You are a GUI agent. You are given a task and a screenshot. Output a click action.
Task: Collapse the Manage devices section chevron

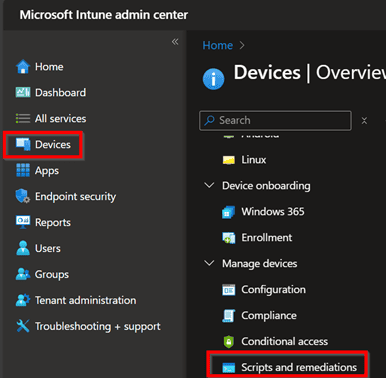point(209,263)
